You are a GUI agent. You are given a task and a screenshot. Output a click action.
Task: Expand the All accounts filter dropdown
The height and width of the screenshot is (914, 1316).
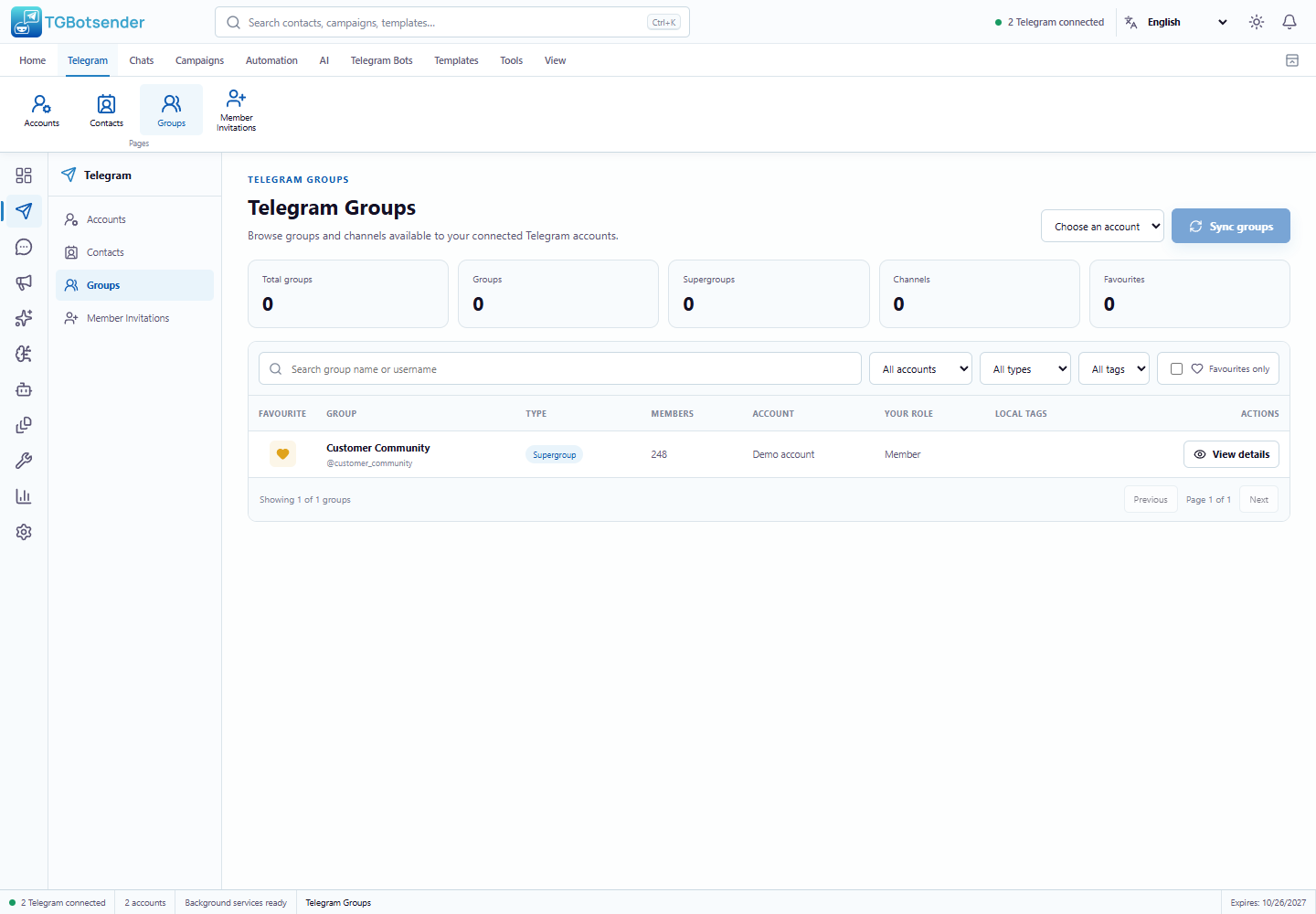pos(920,369)
